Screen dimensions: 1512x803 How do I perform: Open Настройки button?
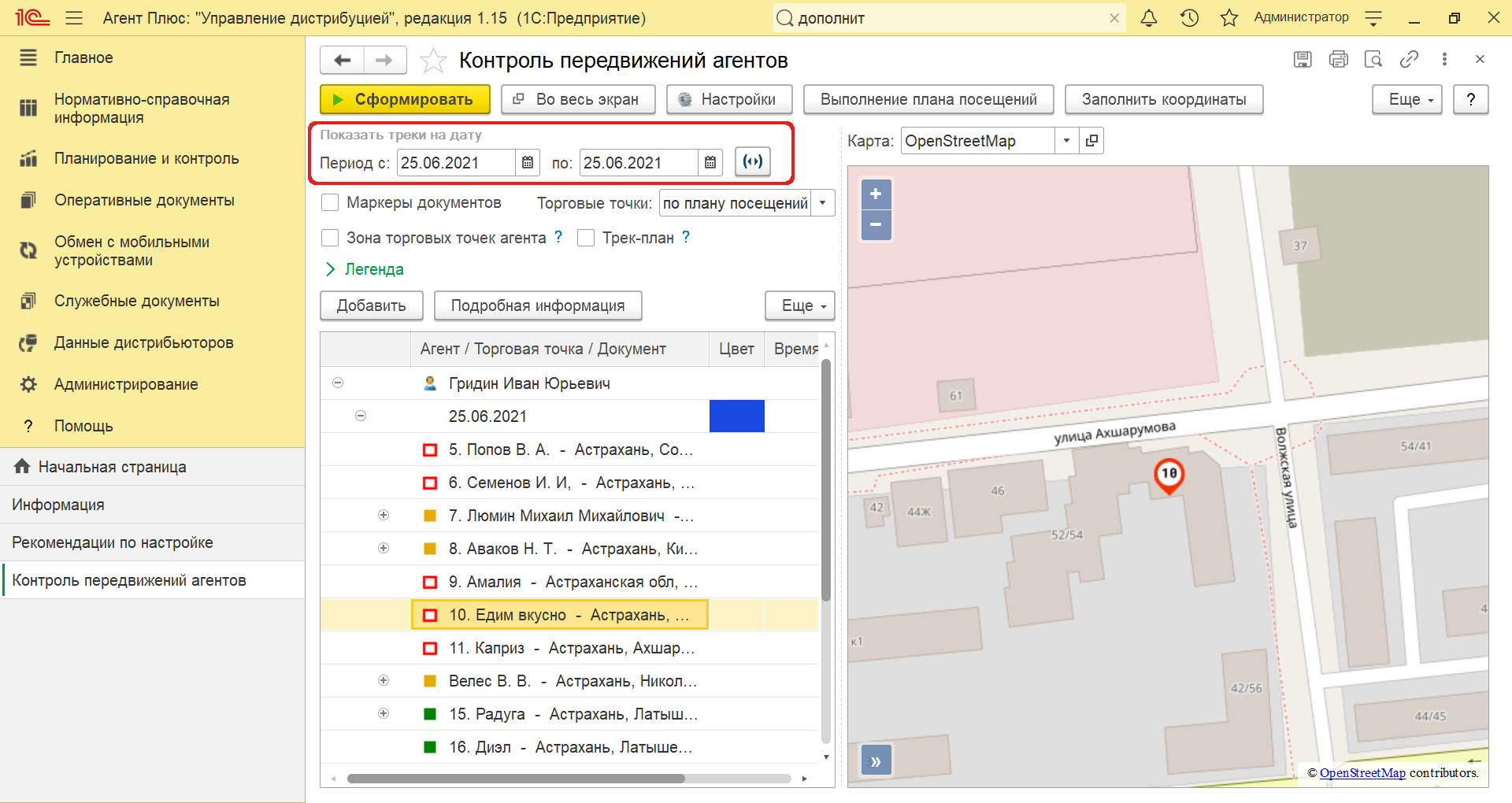pos(729,100)
